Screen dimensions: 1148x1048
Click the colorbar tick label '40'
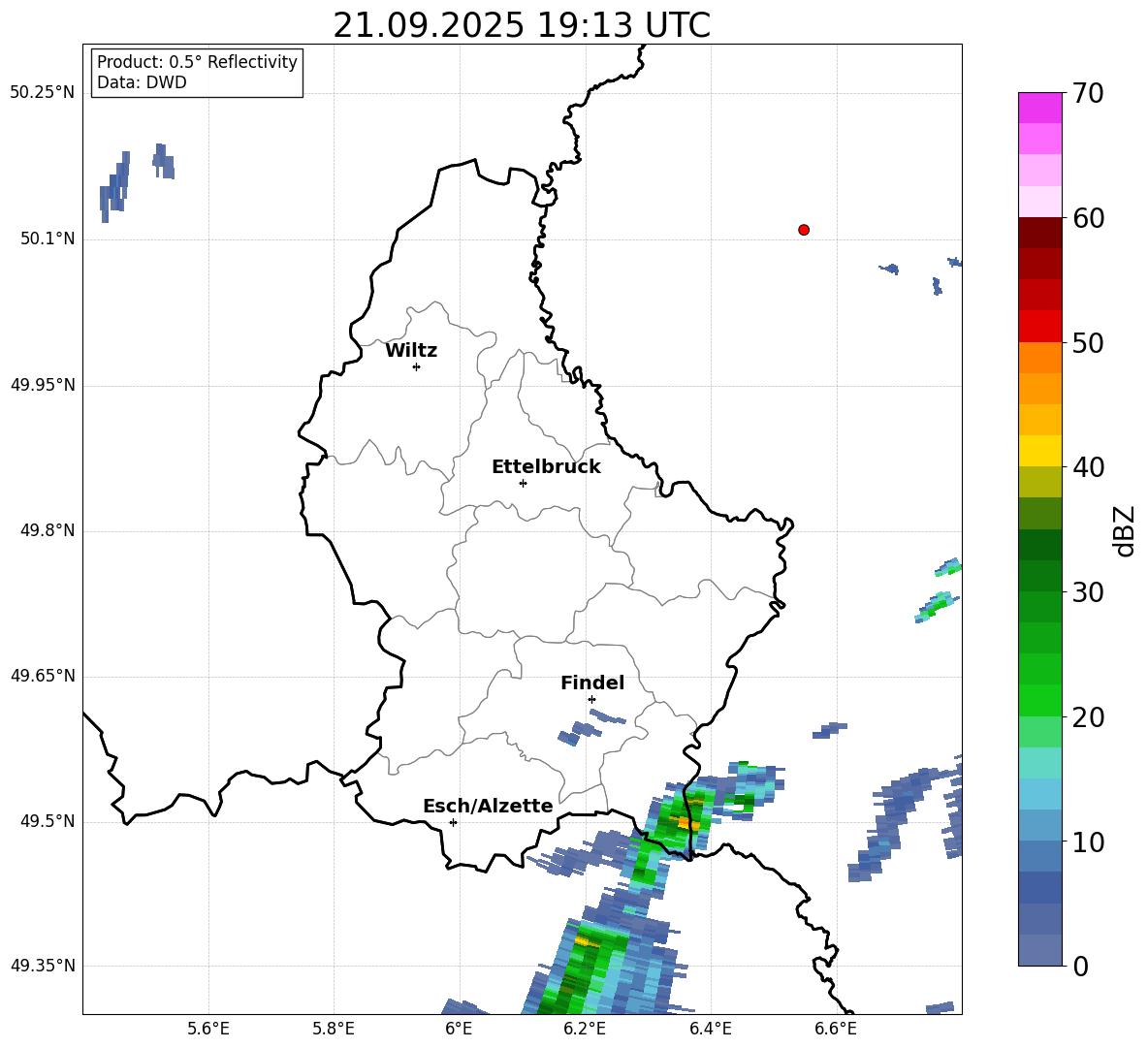coord(1088,467)
